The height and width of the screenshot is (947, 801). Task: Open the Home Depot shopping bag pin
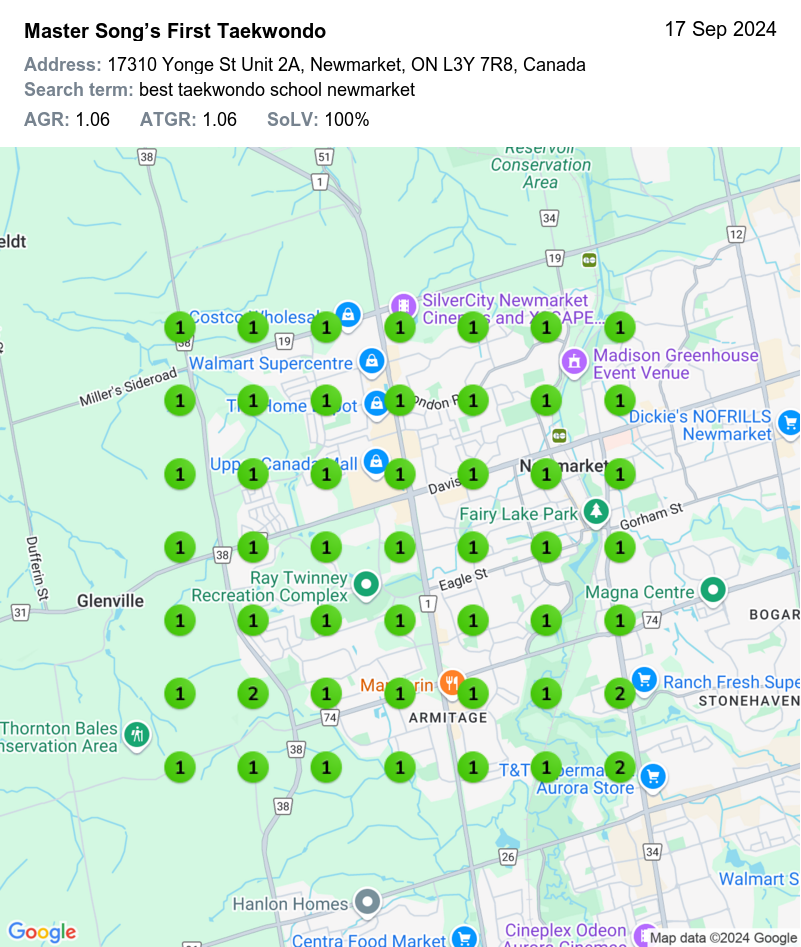tap(376, 403)
